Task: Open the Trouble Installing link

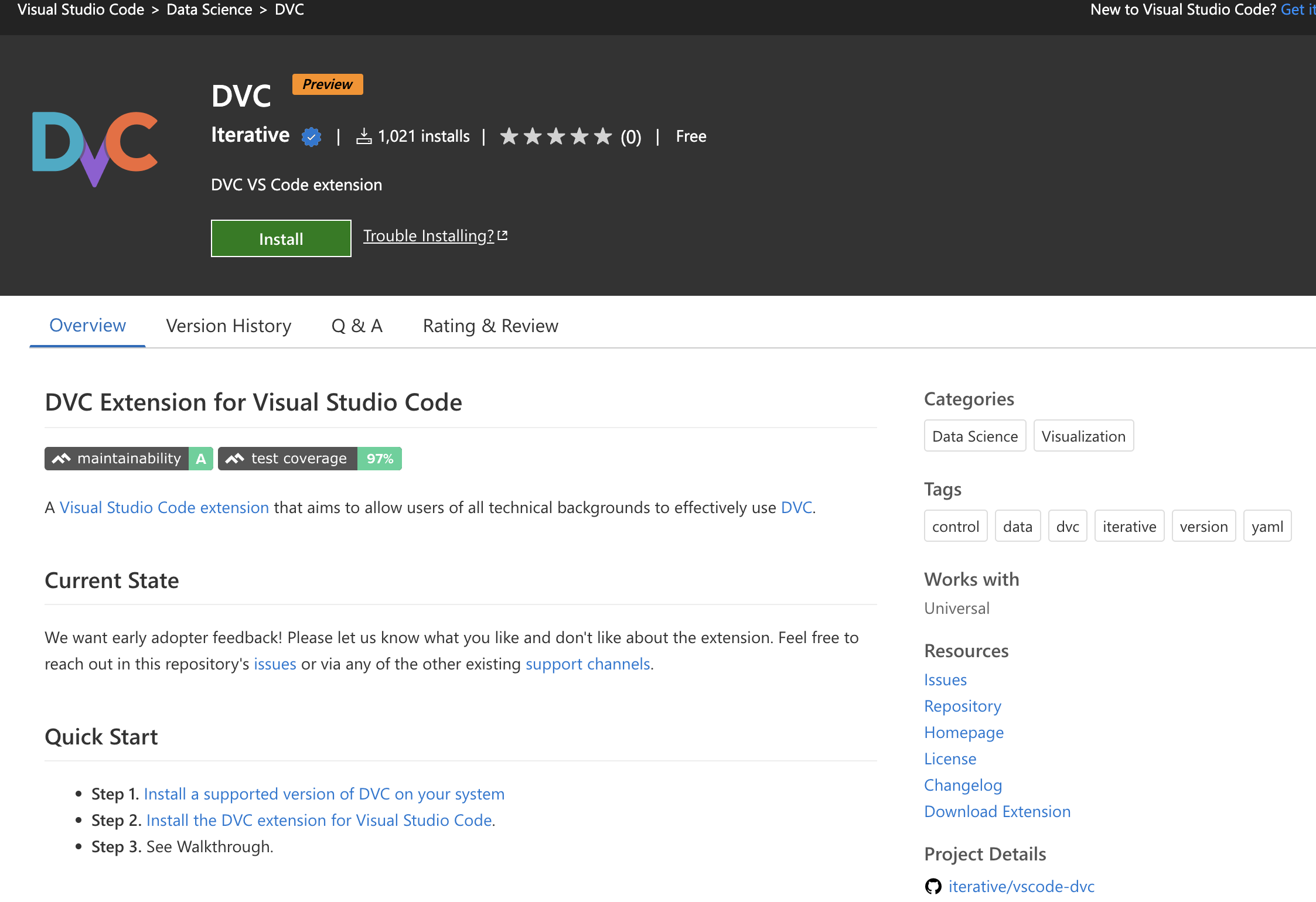Action: point(428,235)
